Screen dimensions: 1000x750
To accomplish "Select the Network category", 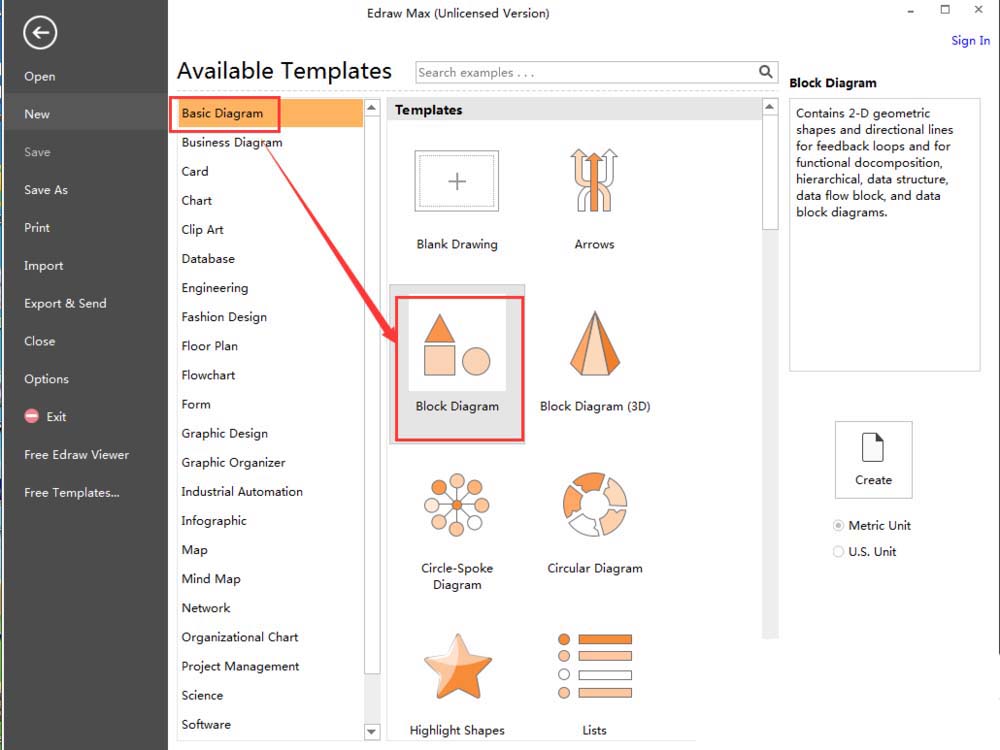I will pos(205,608).
